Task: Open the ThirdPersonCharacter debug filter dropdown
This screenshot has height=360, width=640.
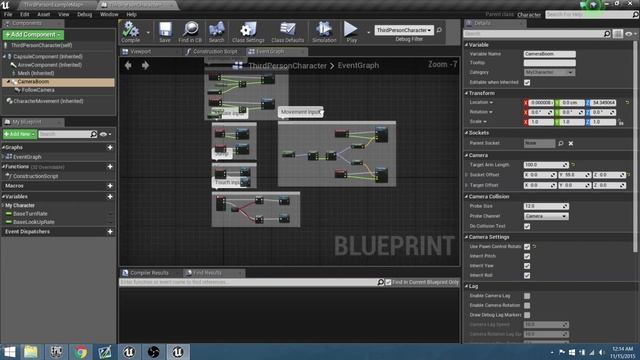Action: [x=403, y=30]
